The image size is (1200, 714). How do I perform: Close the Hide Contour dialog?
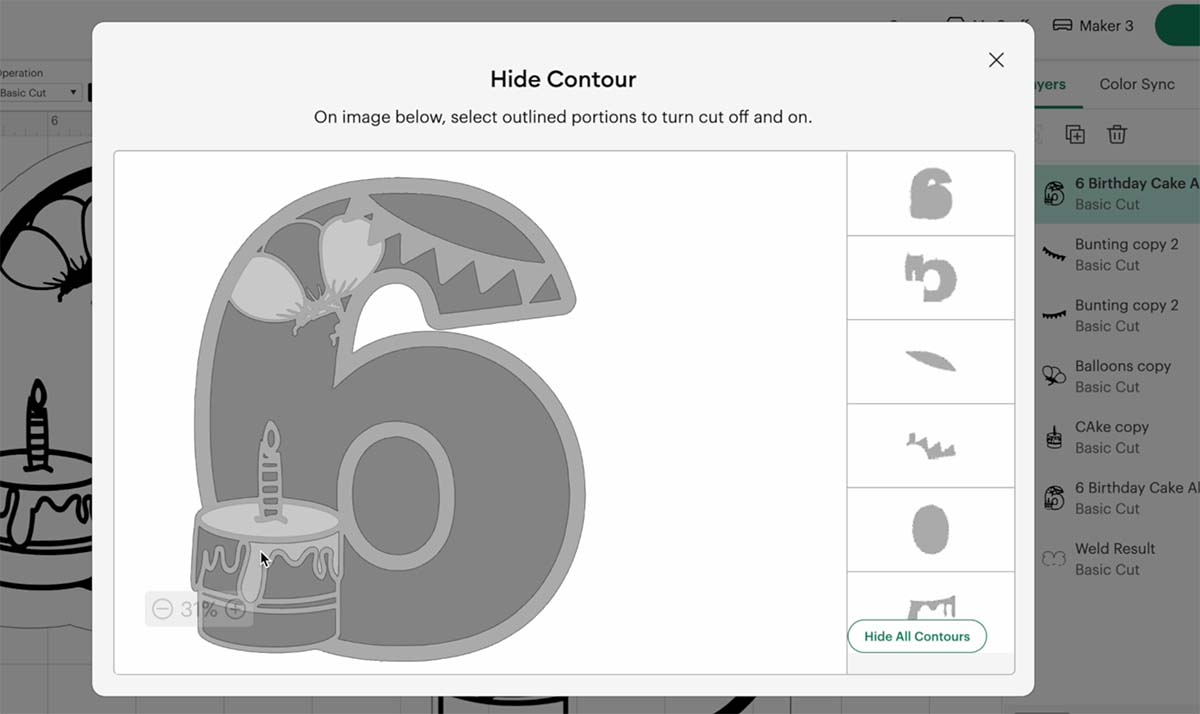pyautogui.click(x=996, y=60)
